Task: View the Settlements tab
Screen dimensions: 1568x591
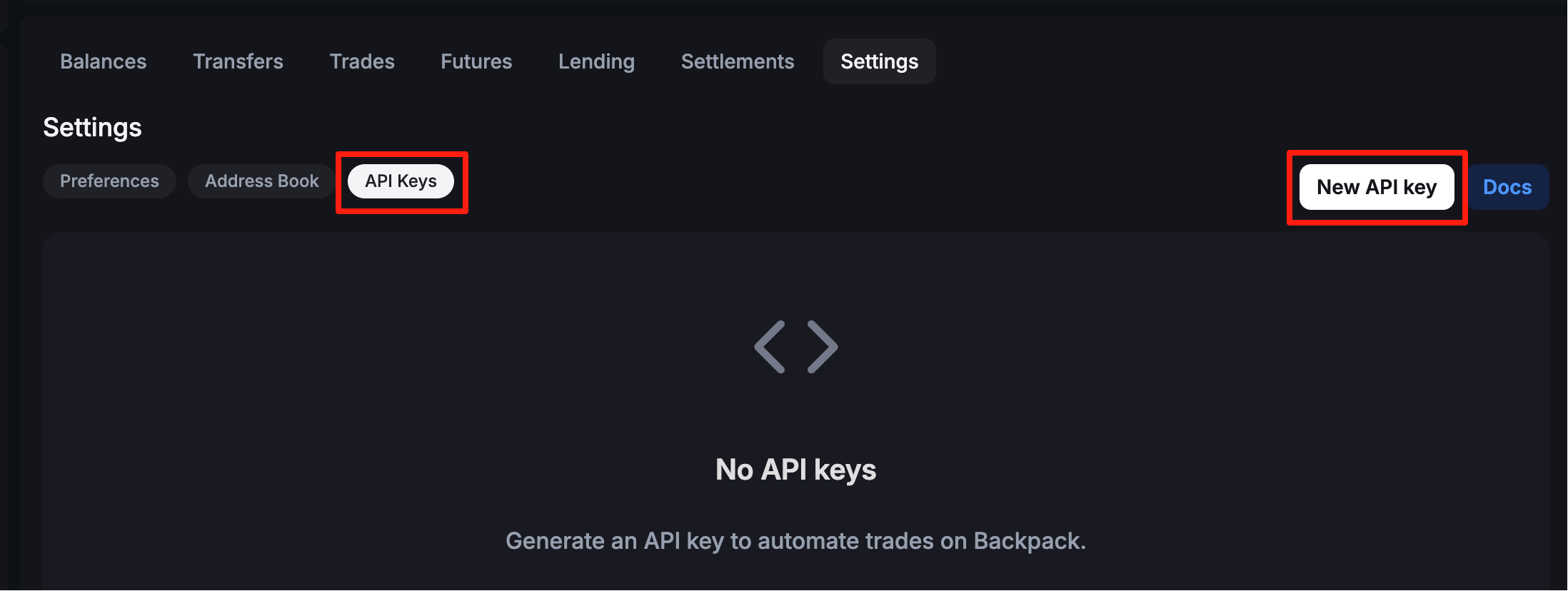Action: 738,61
